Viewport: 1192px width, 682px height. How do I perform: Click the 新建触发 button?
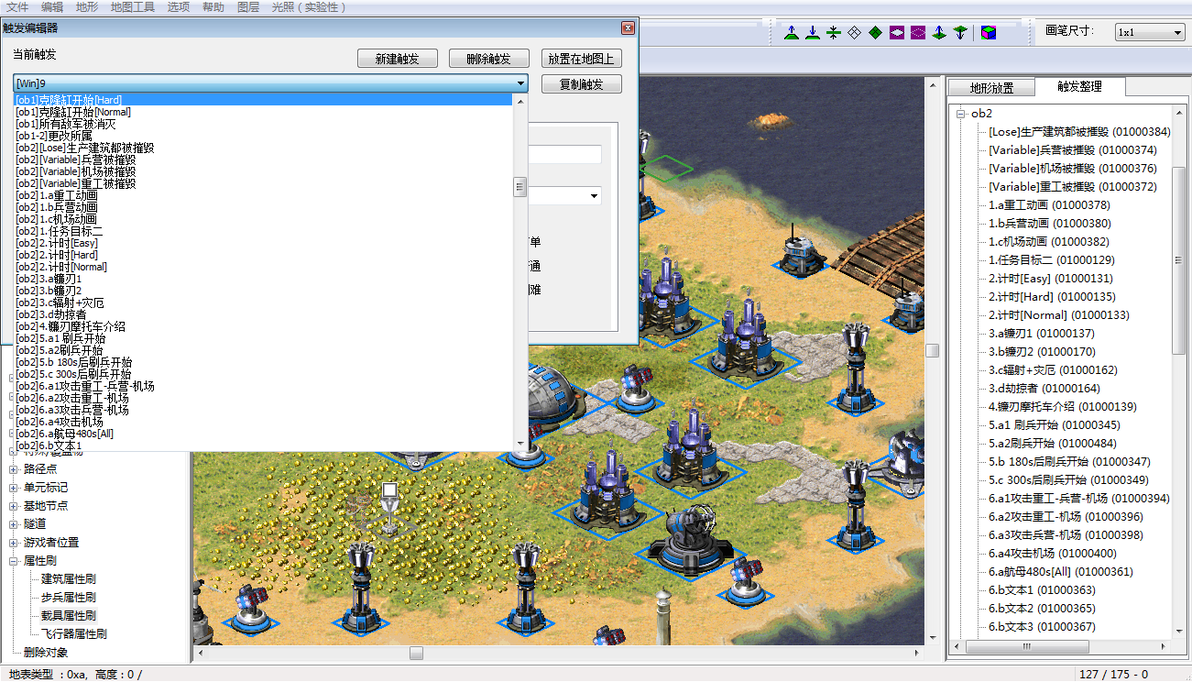398,59
